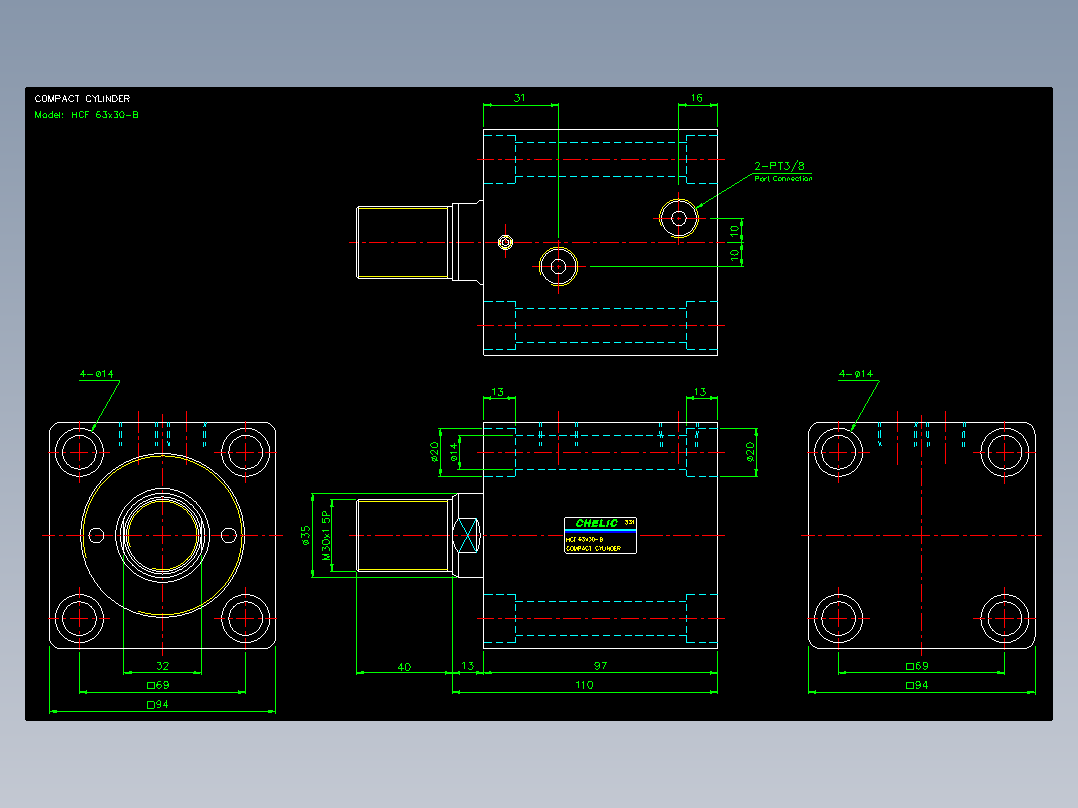
Task: Select the "16" dimension value
Action: [x=696, y=98]
